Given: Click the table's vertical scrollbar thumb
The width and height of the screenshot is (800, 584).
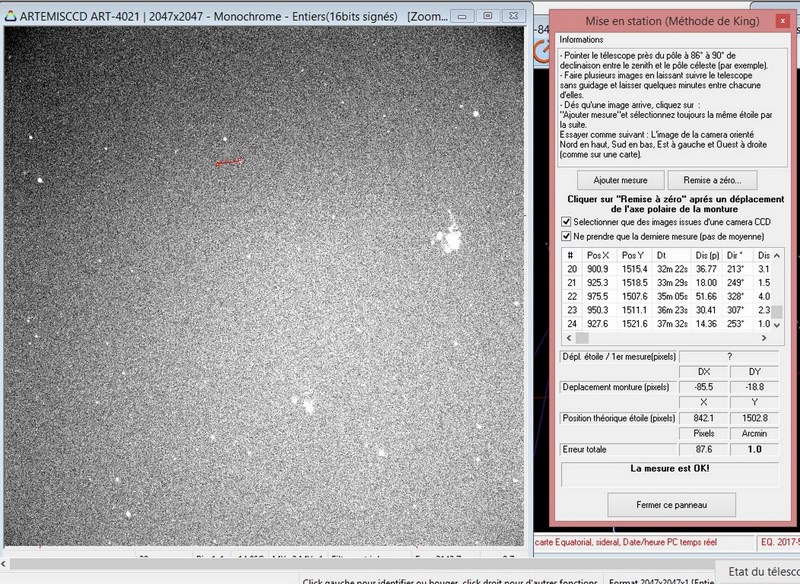Looking at the screenshot, I should pyautogui.click(x=776, y=311).
